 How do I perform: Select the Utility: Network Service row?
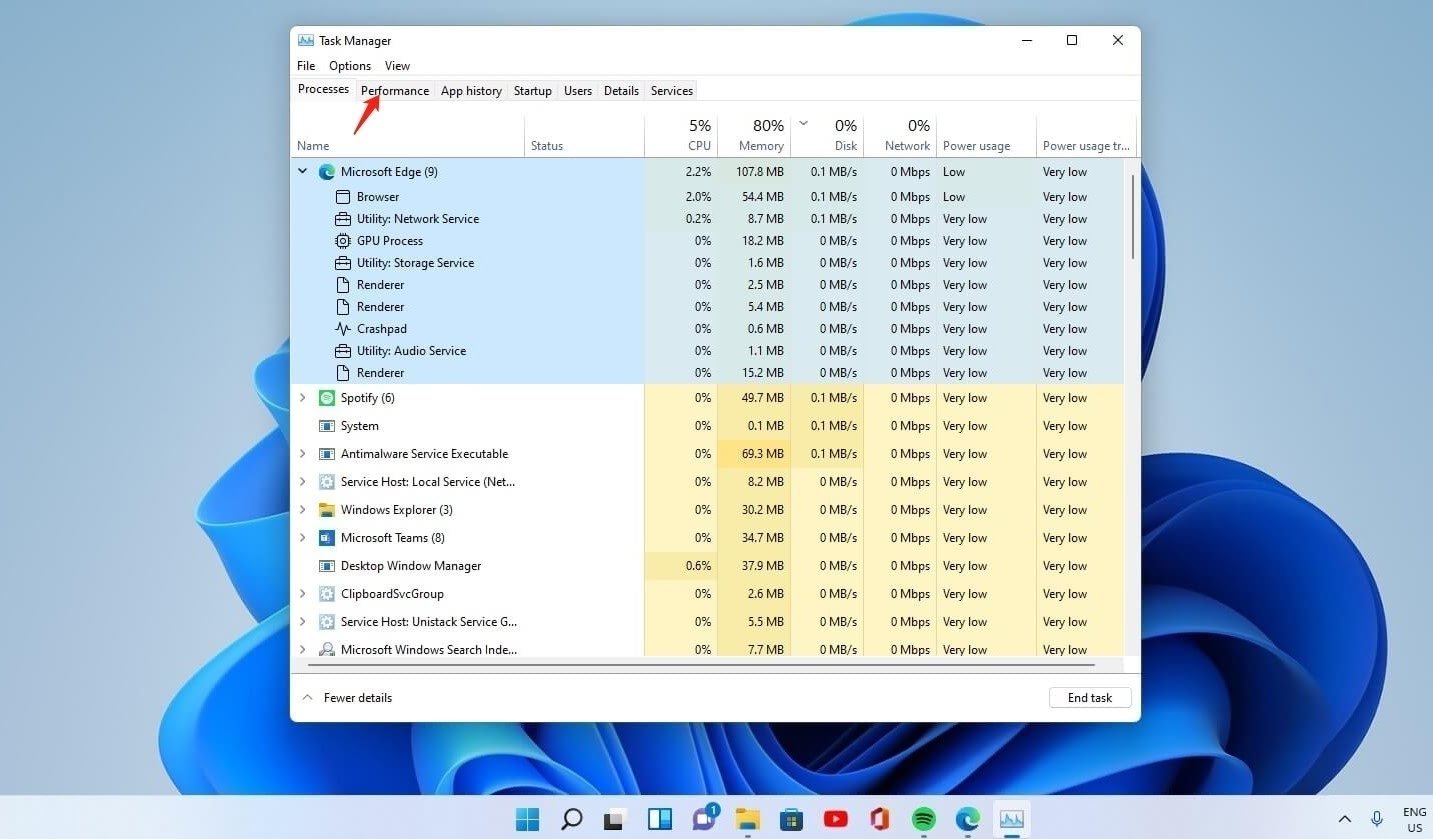coord(707,219)
